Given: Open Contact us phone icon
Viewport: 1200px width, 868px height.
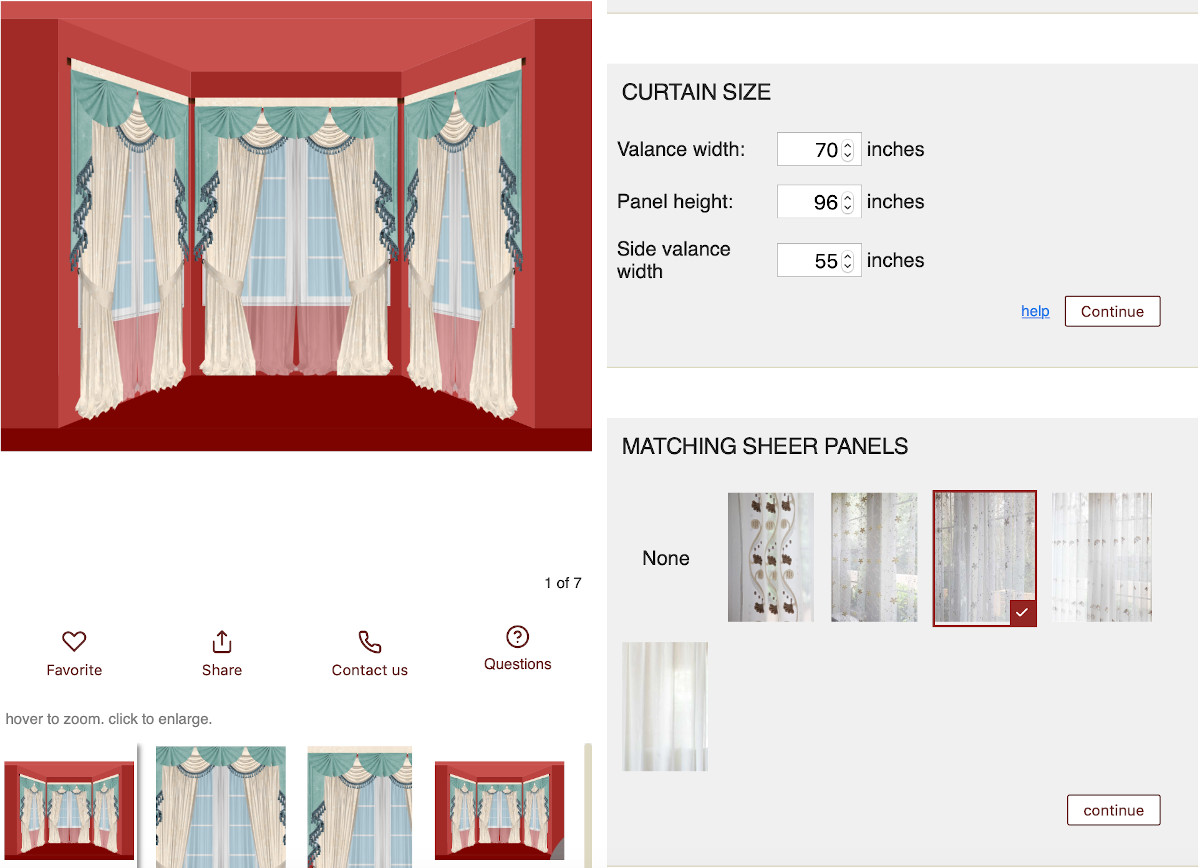Looking at the screenshot, I should click(369, 641).
